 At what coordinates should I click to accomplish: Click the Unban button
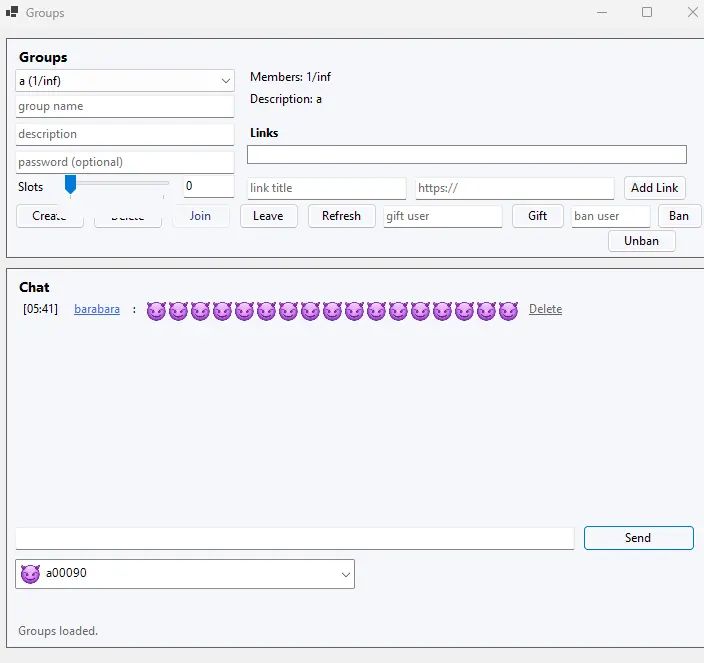641,241
